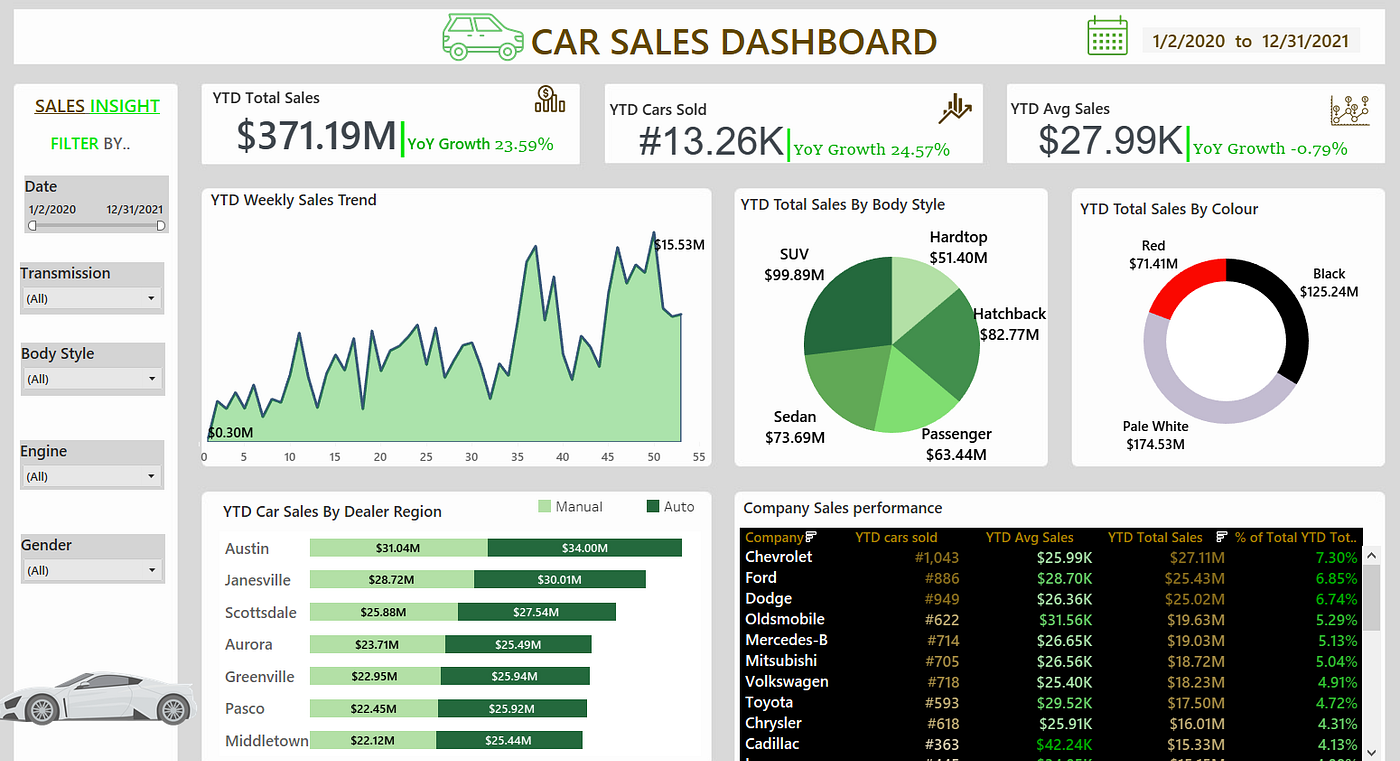
Task: Click the sort icon beside YTD Total Sales header
Action: point(1222,537)
